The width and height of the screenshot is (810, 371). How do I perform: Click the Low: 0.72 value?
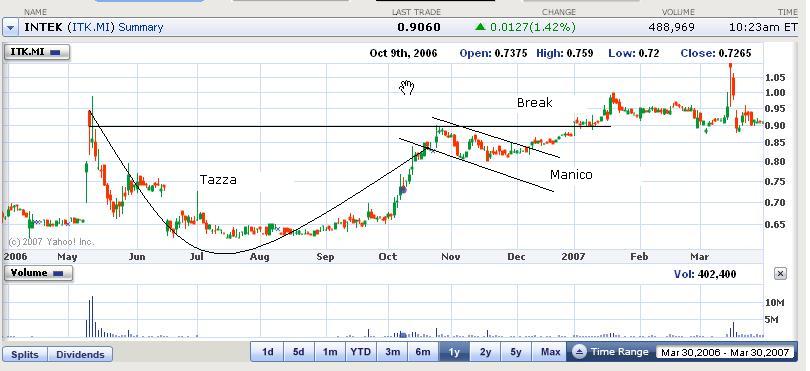pyautogui.click(x=634, y=53)
